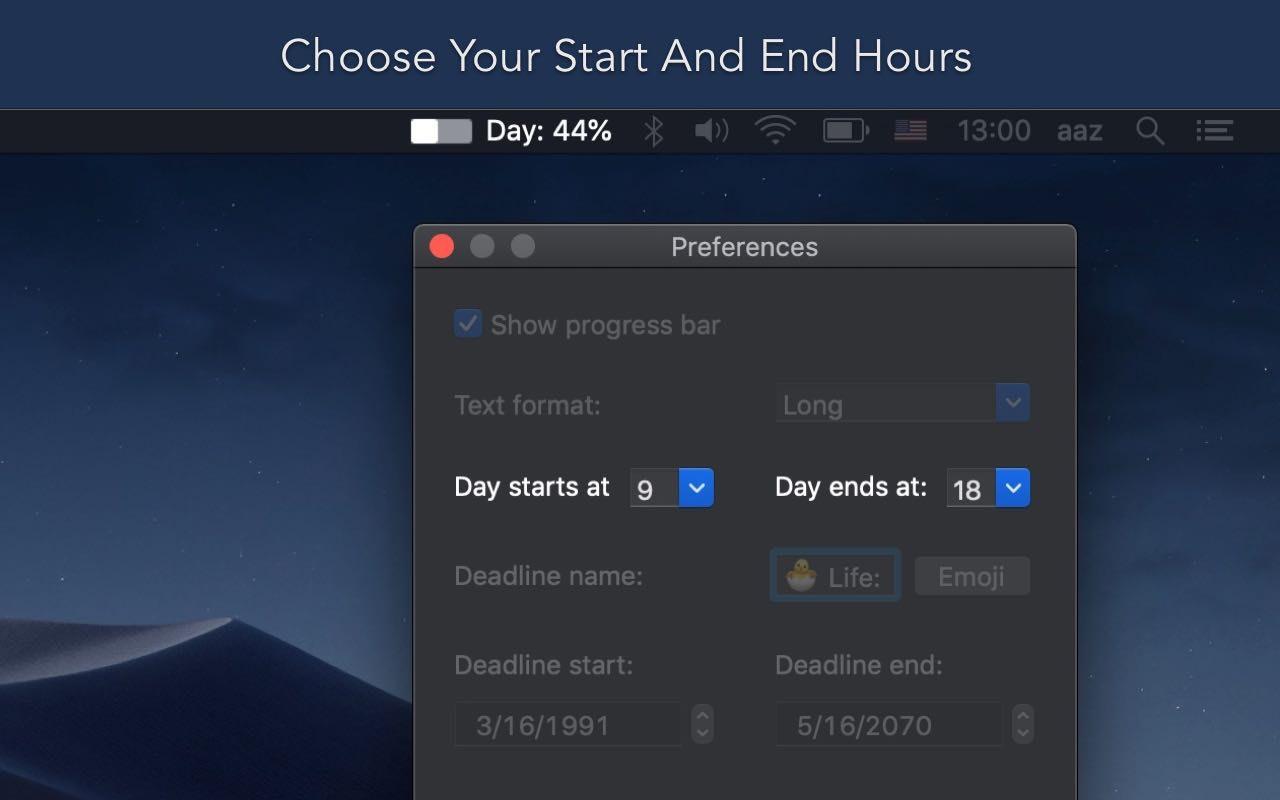This screenshot has height=800, width=1280.
Task: Click the US flag input source icon
Action: (x=910, y=131)
